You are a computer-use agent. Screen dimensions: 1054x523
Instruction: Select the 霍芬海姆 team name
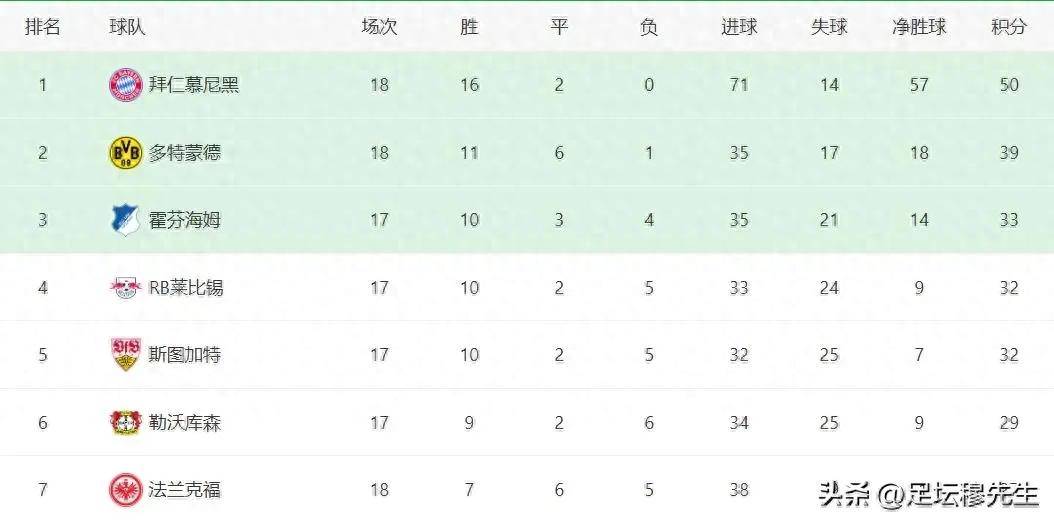(x=185, y=220)
